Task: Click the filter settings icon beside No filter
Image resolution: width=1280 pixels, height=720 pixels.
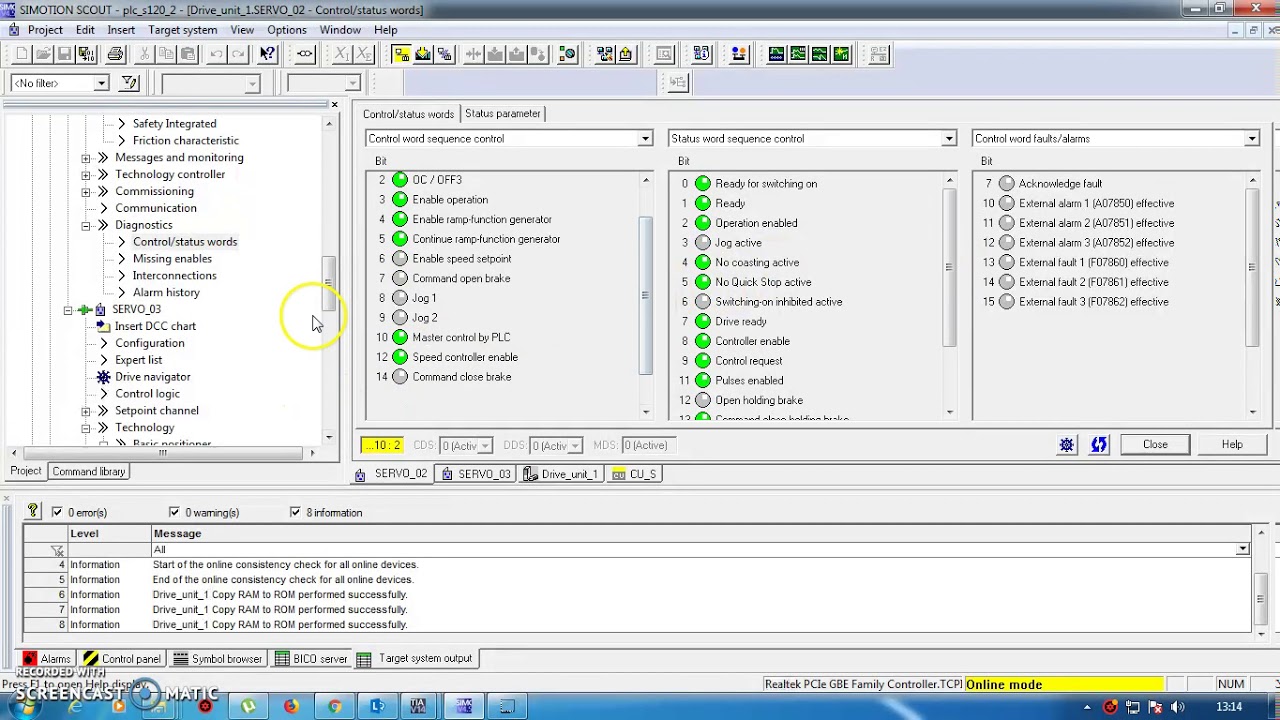Action: [x=129, y=83]
